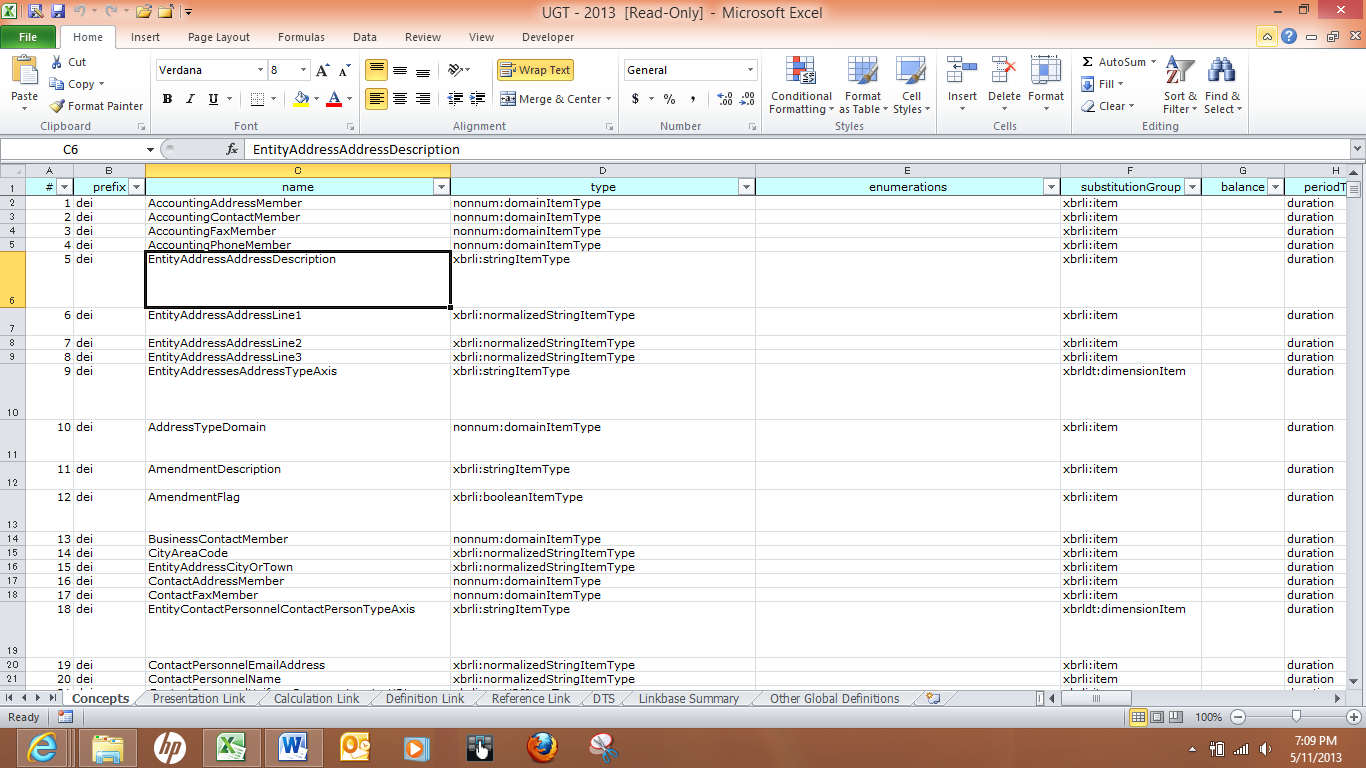This screenshot has height=768, width=1366.
Task: Click the Cell Styles icon
Action: 911,86
